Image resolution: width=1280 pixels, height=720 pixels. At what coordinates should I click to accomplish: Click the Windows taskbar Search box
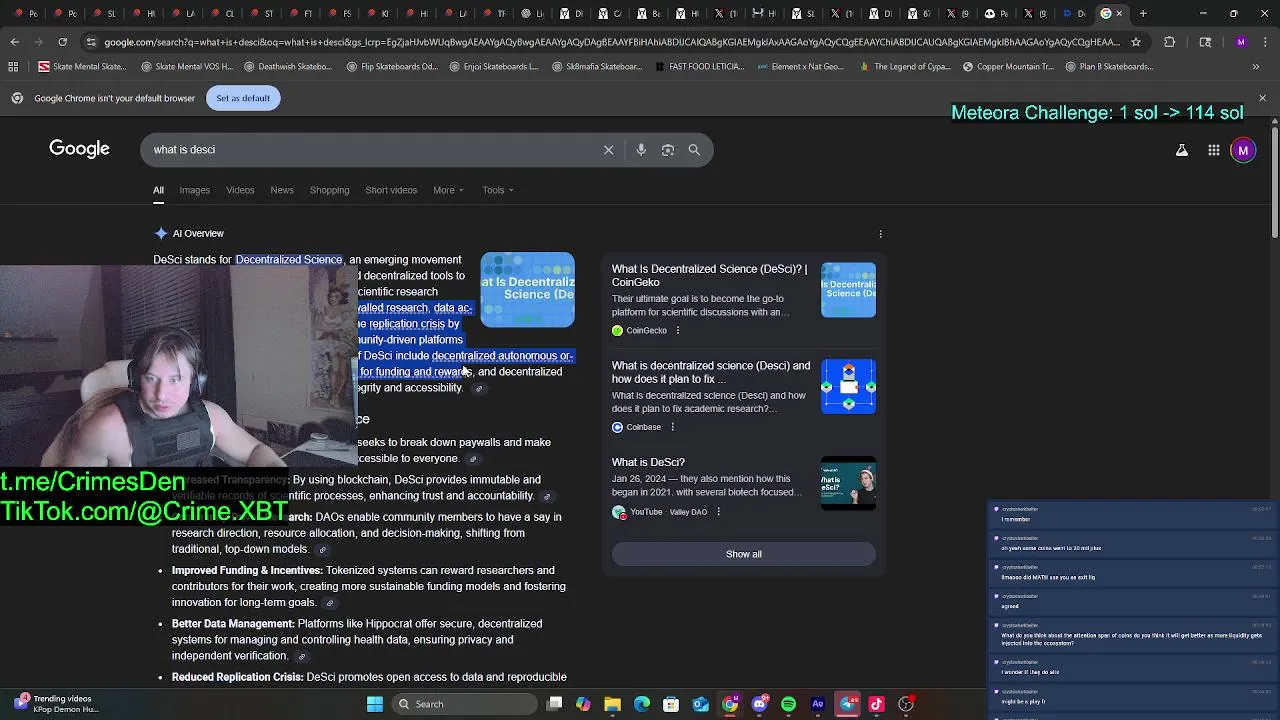coord(464,704)
